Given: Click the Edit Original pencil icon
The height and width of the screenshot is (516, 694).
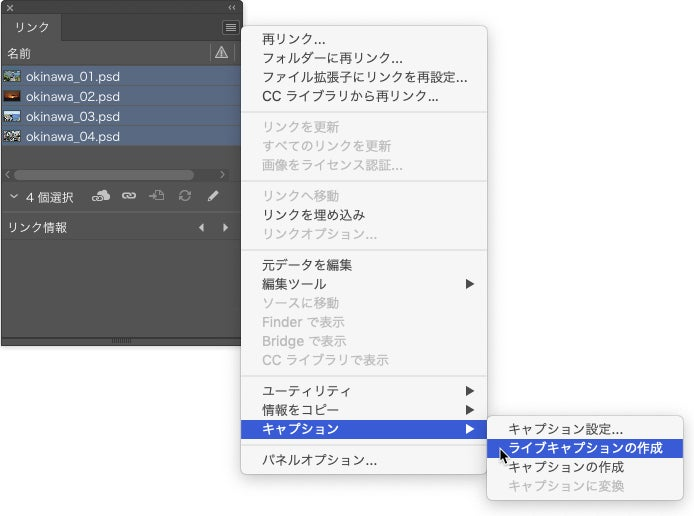Looking at the screenshot, I should pyautogui.click(x=213, y=196).
